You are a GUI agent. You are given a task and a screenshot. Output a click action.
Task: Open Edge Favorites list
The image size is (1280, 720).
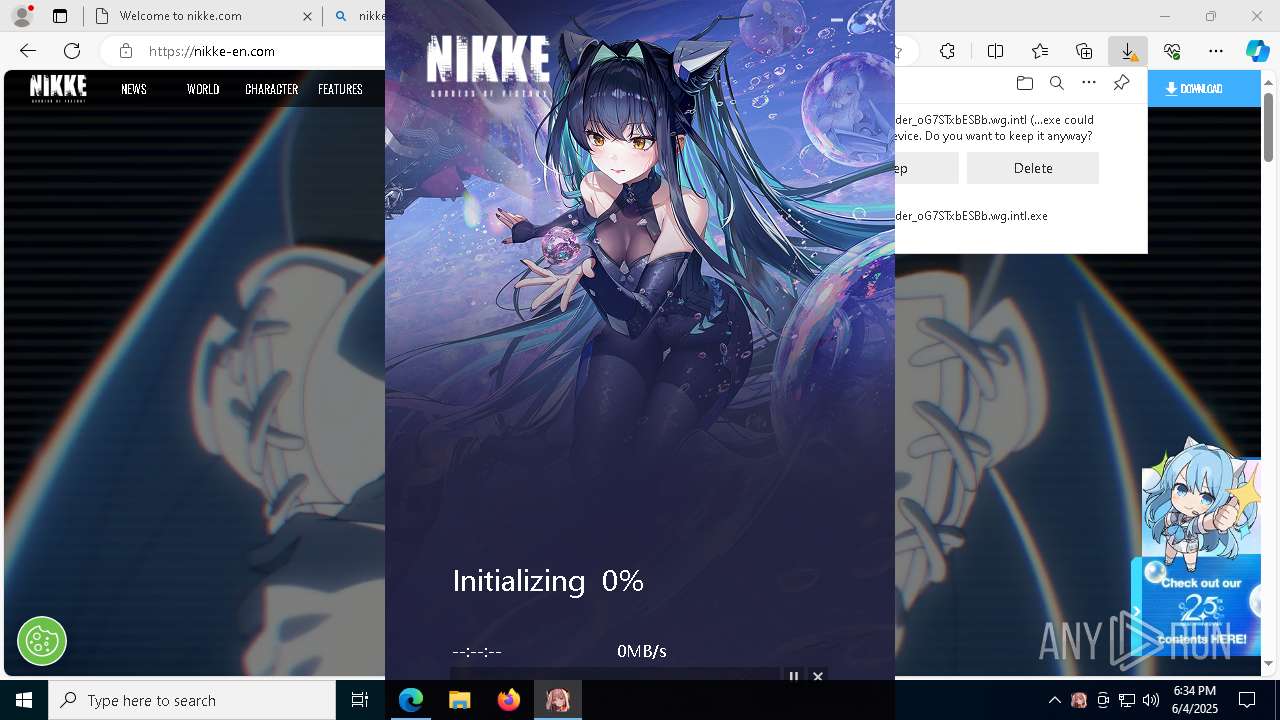pos(1040,51)
